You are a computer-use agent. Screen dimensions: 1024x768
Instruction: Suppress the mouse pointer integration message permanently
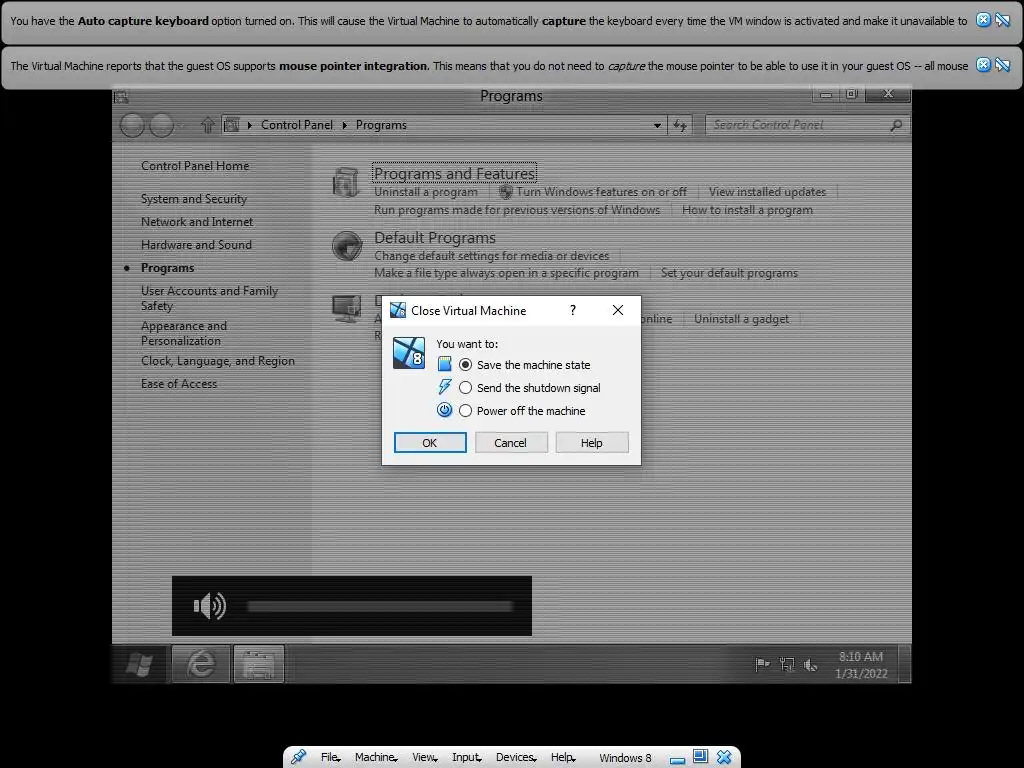(x=1003, y=64)
